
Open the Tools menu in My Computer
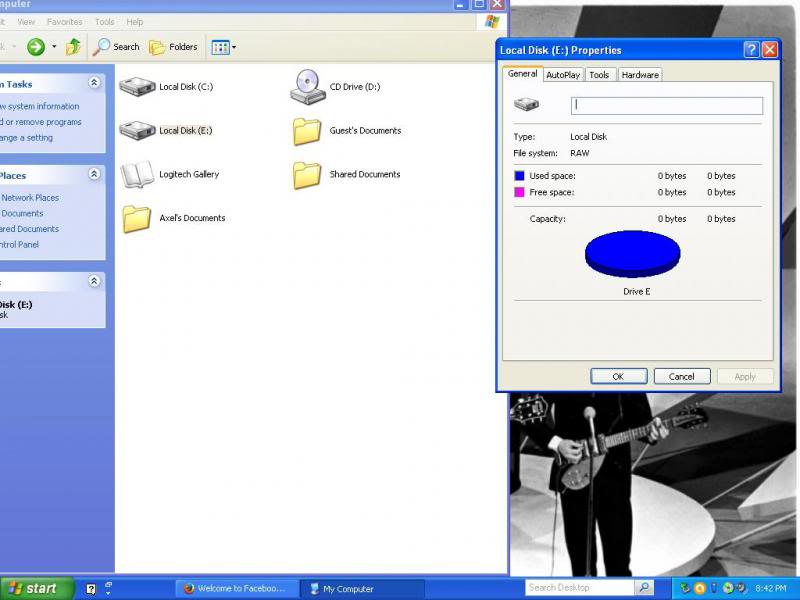104,22
